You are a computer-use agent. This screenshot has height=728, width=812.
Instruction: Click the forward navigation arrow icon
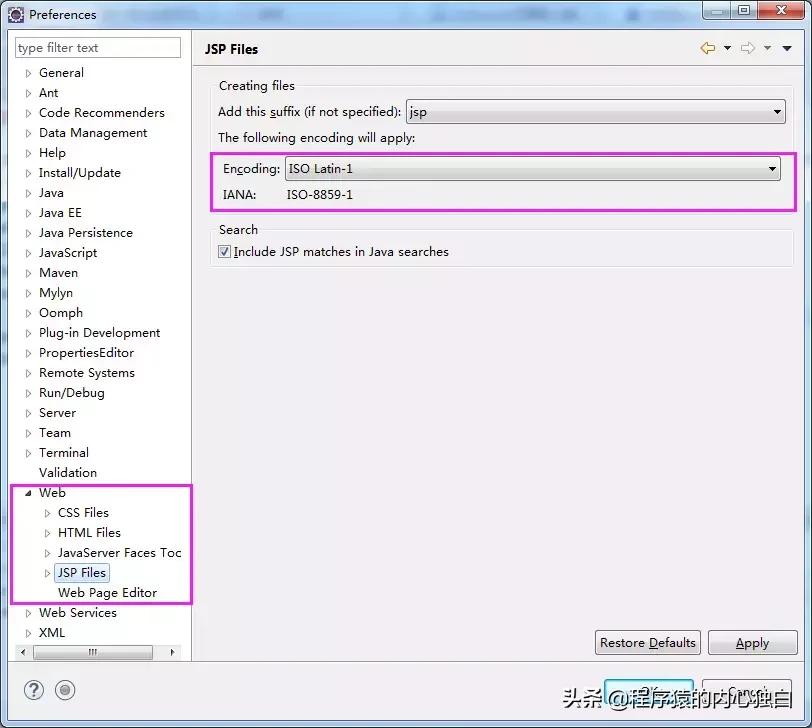coord(748,48)
